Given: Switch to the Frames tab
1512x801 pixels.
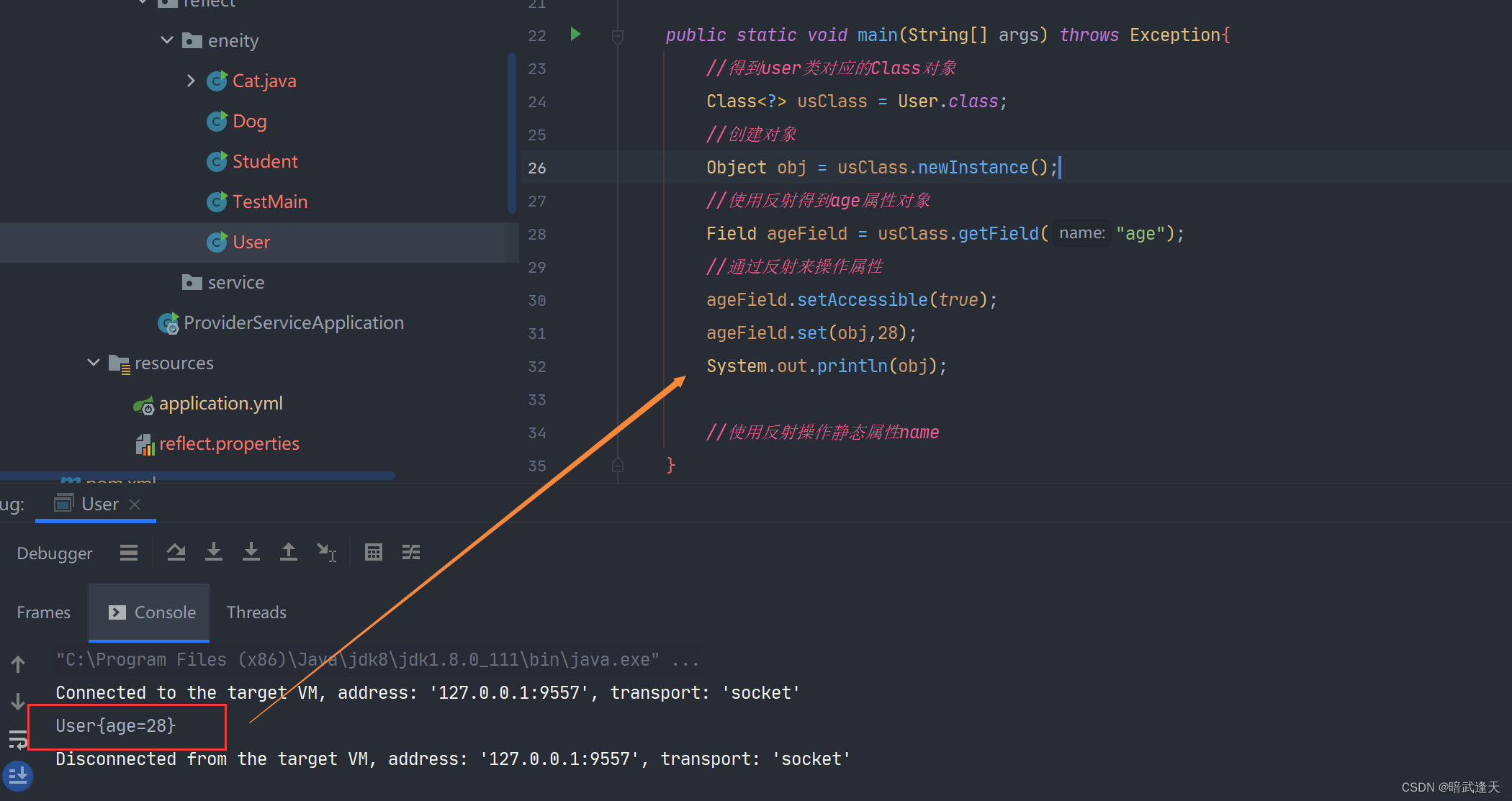Looking at the screenshot, I should tap(43, 612).
